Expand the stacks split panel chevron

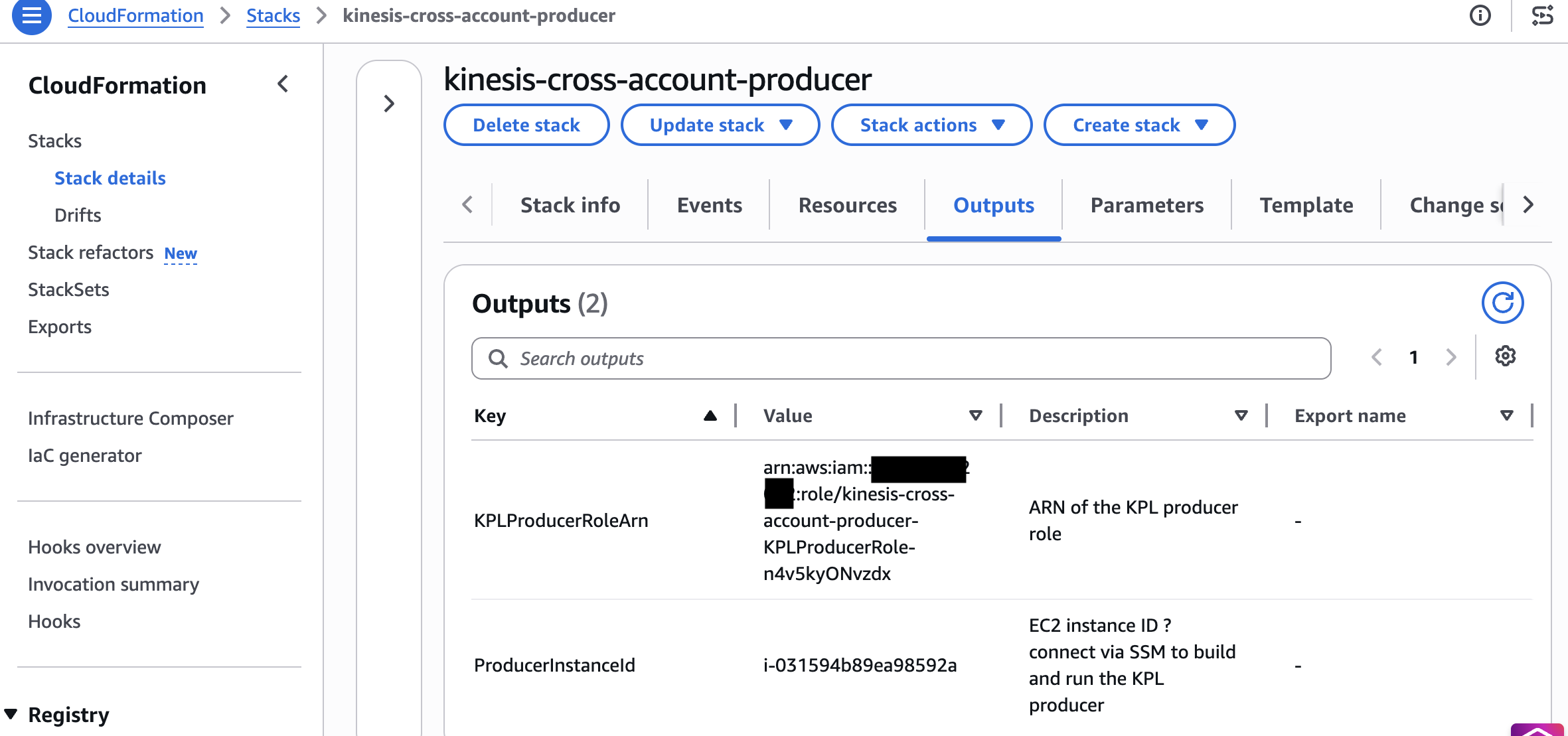tap(389, 104)
